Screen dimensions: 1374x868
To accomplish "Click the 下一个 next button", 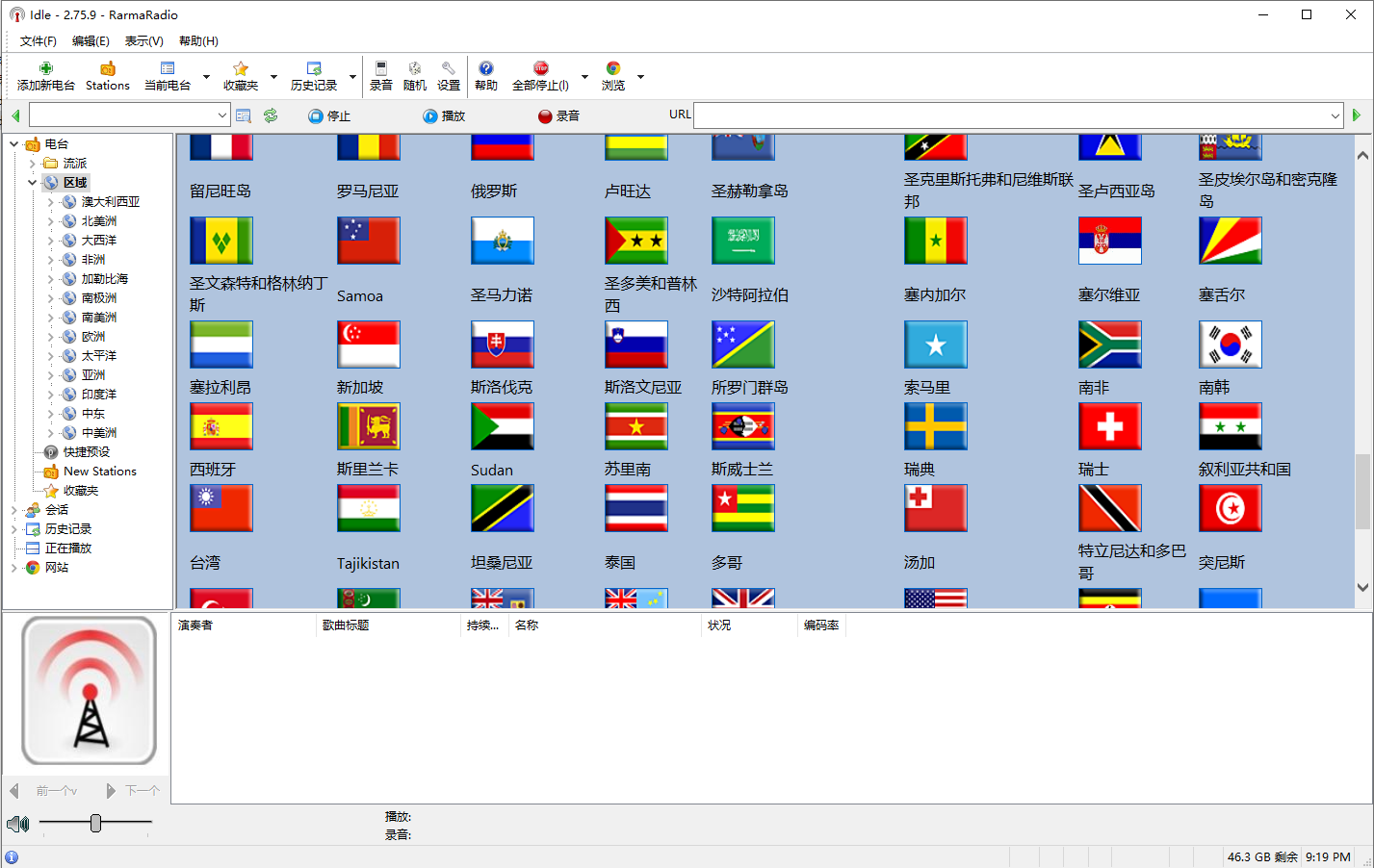I will tap(133, 791).
